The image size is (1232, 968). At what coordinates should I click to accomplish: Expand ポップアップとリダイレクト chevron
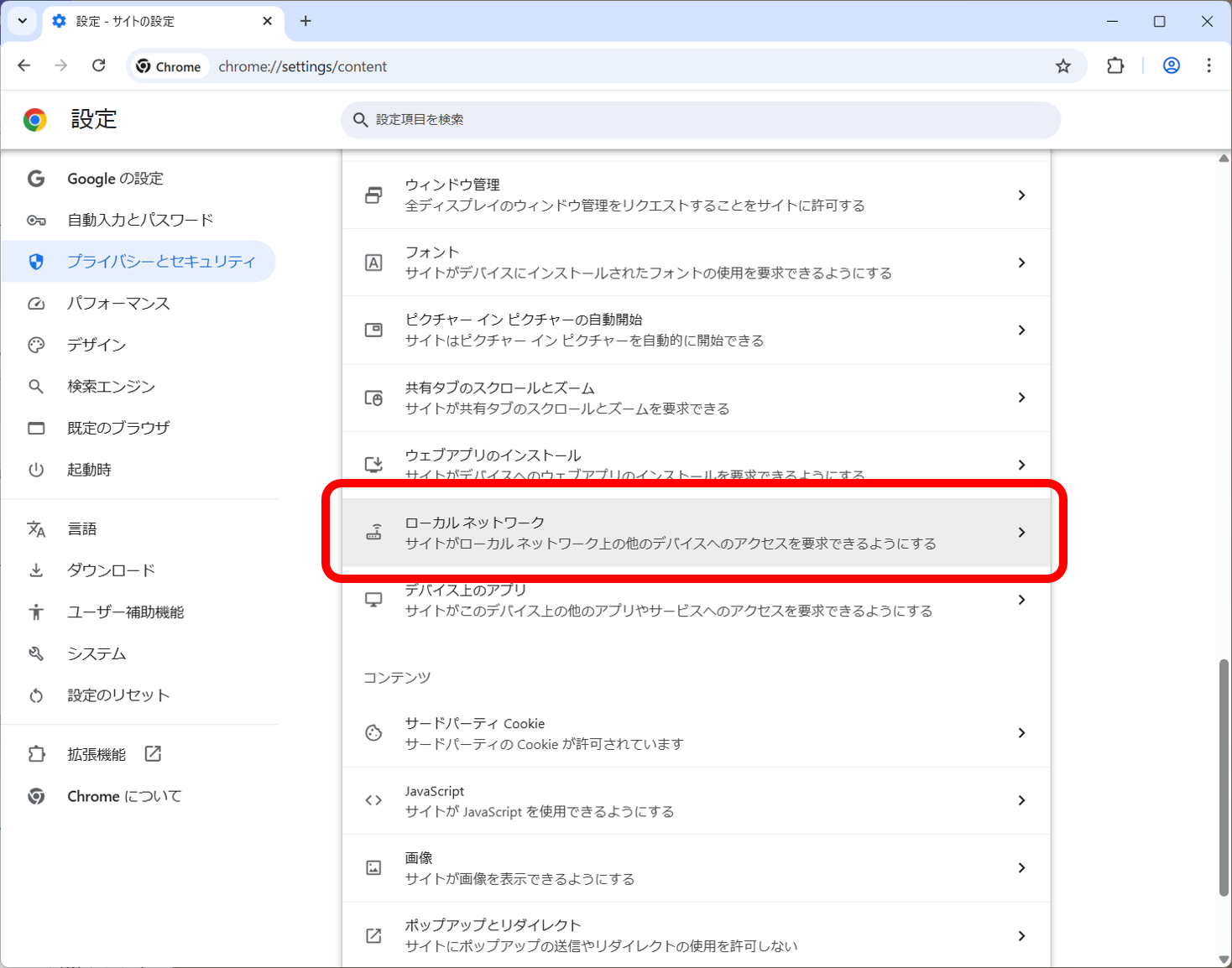click(x=1021, y=935)
